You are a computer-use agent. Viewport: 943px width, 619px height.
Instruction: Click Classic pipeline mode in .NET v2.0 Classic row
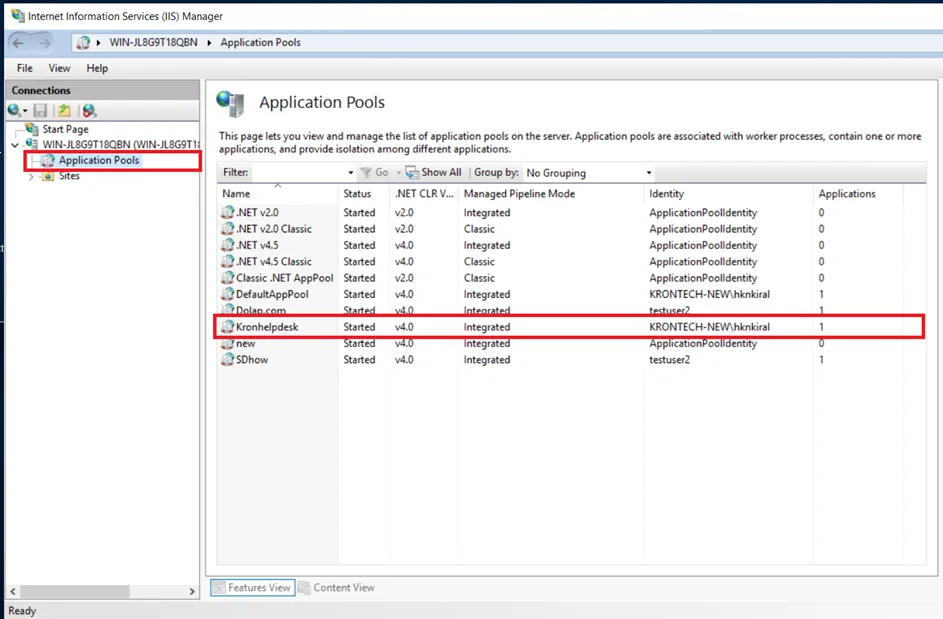pos(479,229)
